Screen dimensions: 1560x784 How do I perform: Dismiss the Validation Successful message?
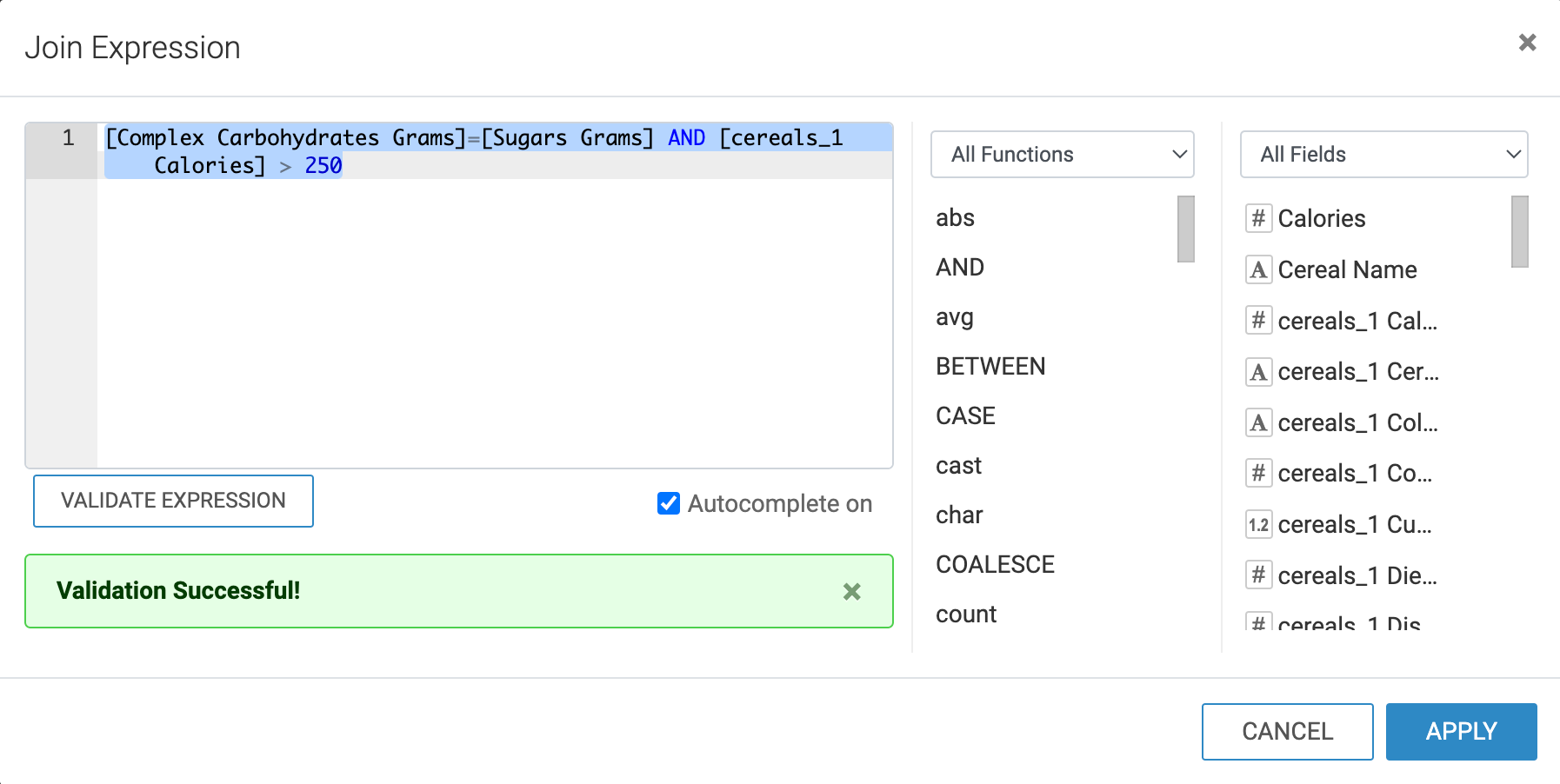click(x=851, y=592)
